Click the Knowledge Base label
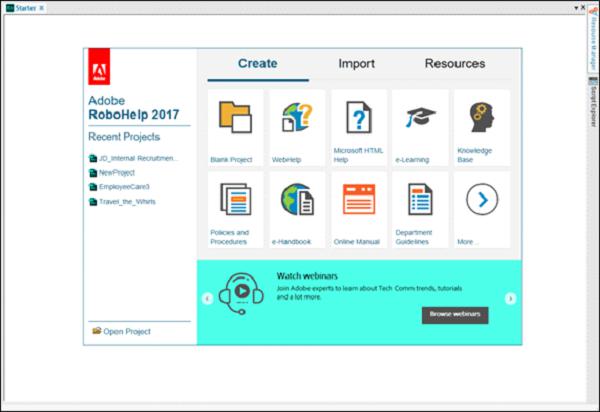Viewport: 600px width, 412px height. coord(474,155)
